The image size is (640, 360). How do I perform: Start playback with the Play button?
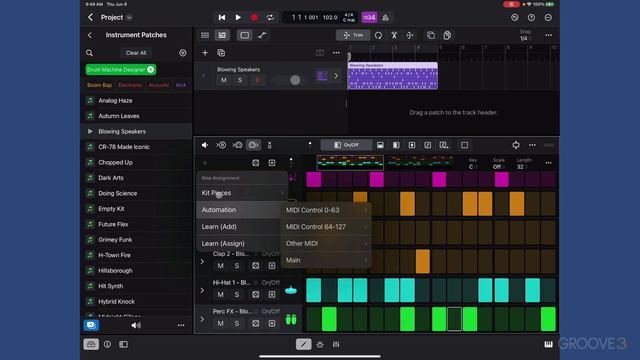coord(238,18)
